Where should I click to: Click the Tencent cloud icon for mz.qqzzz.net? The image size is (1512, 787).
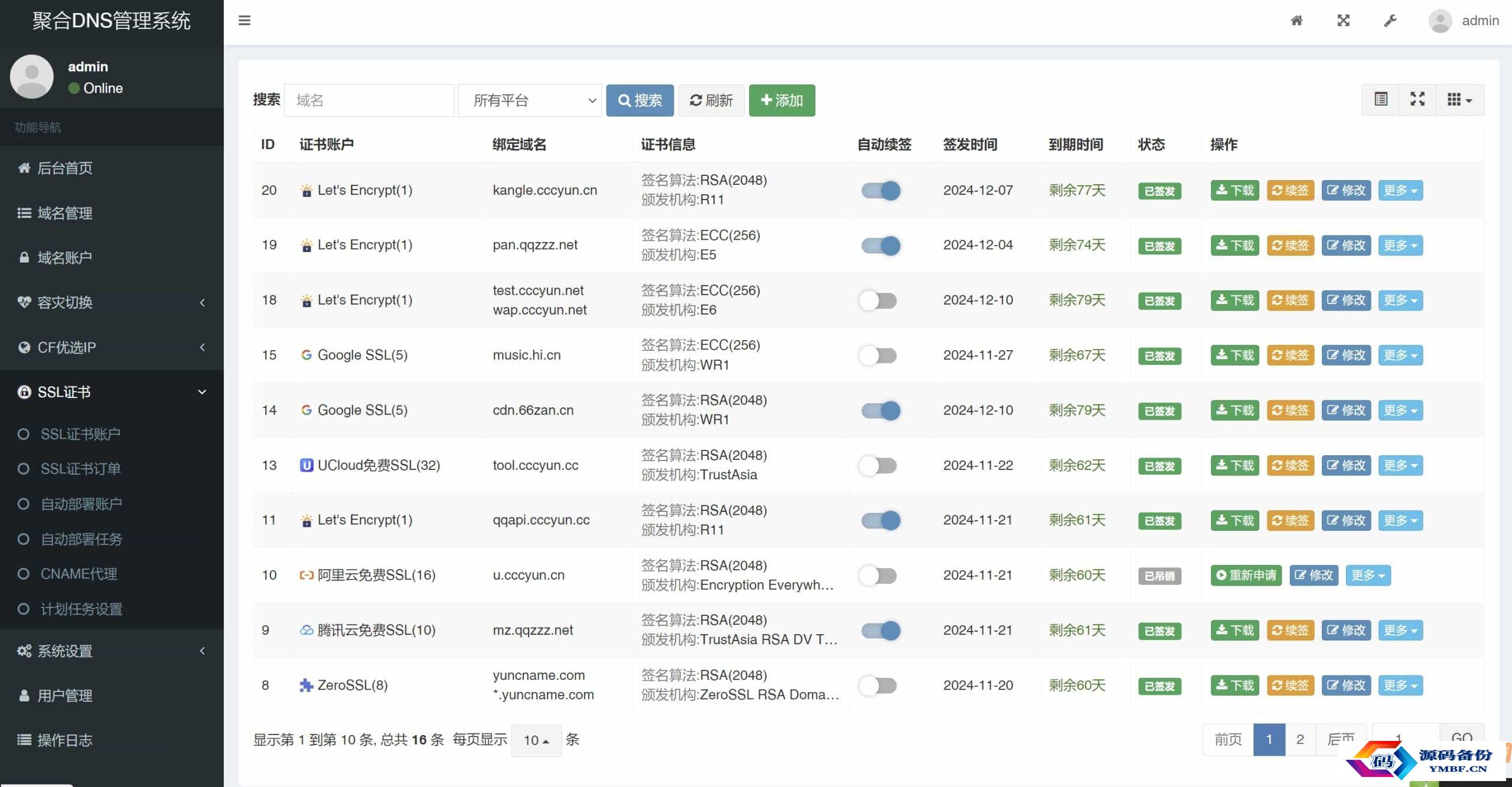[306, 630]
